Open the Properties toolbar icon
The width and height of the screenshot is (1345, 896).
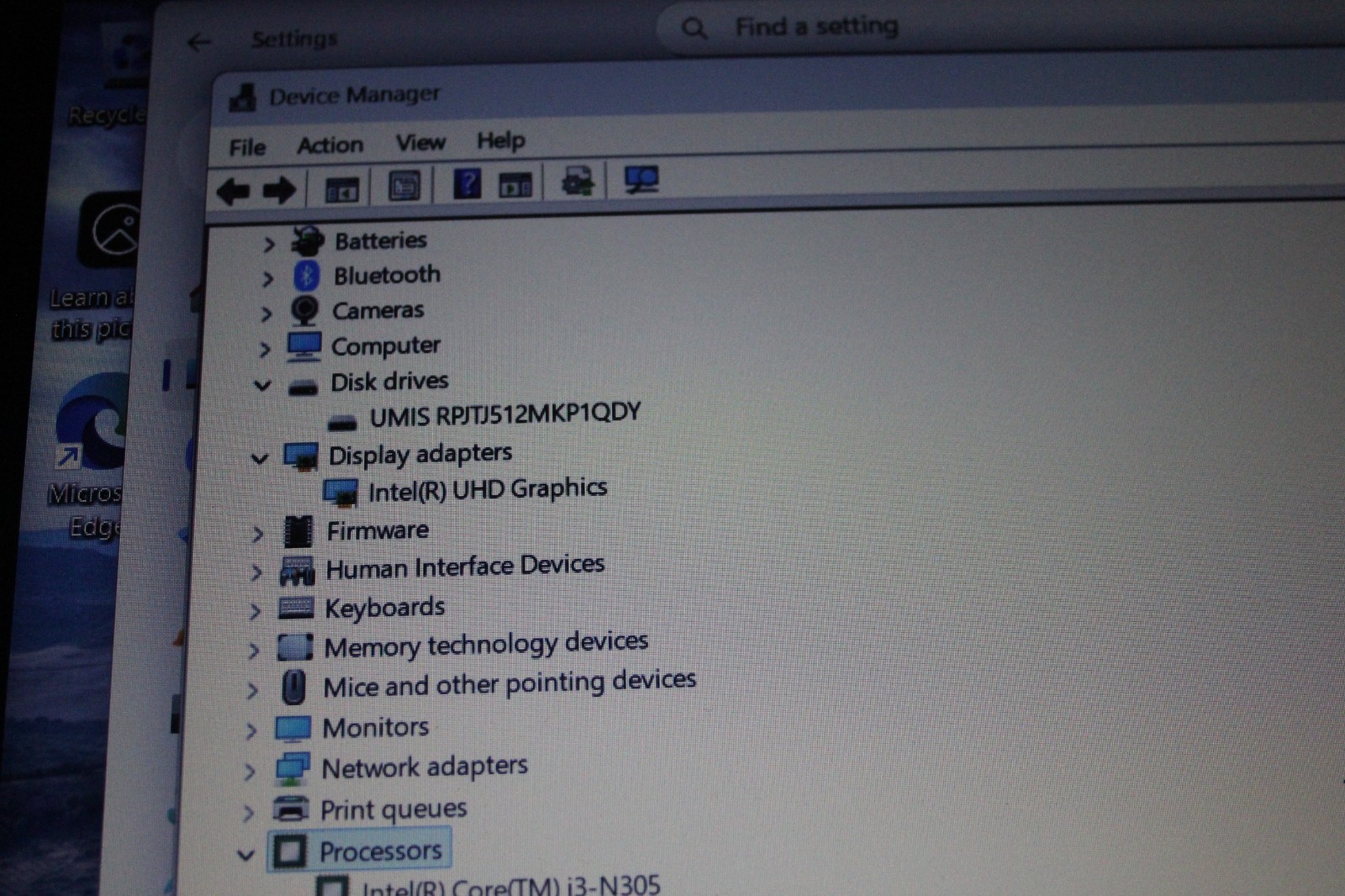click(x=404, y=187)
